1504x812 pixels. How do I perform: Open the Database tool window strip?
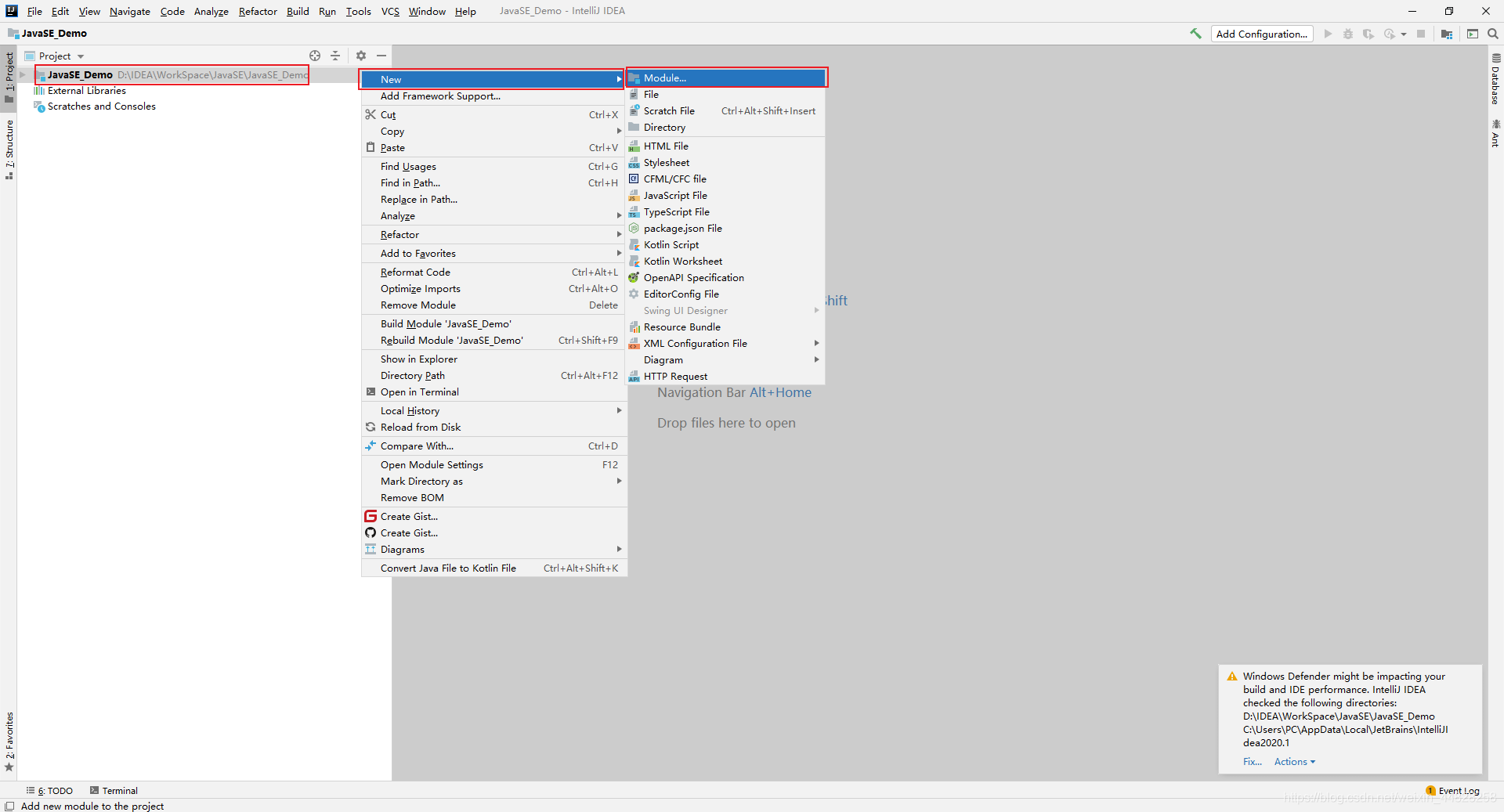click(x=1495, y=79)
